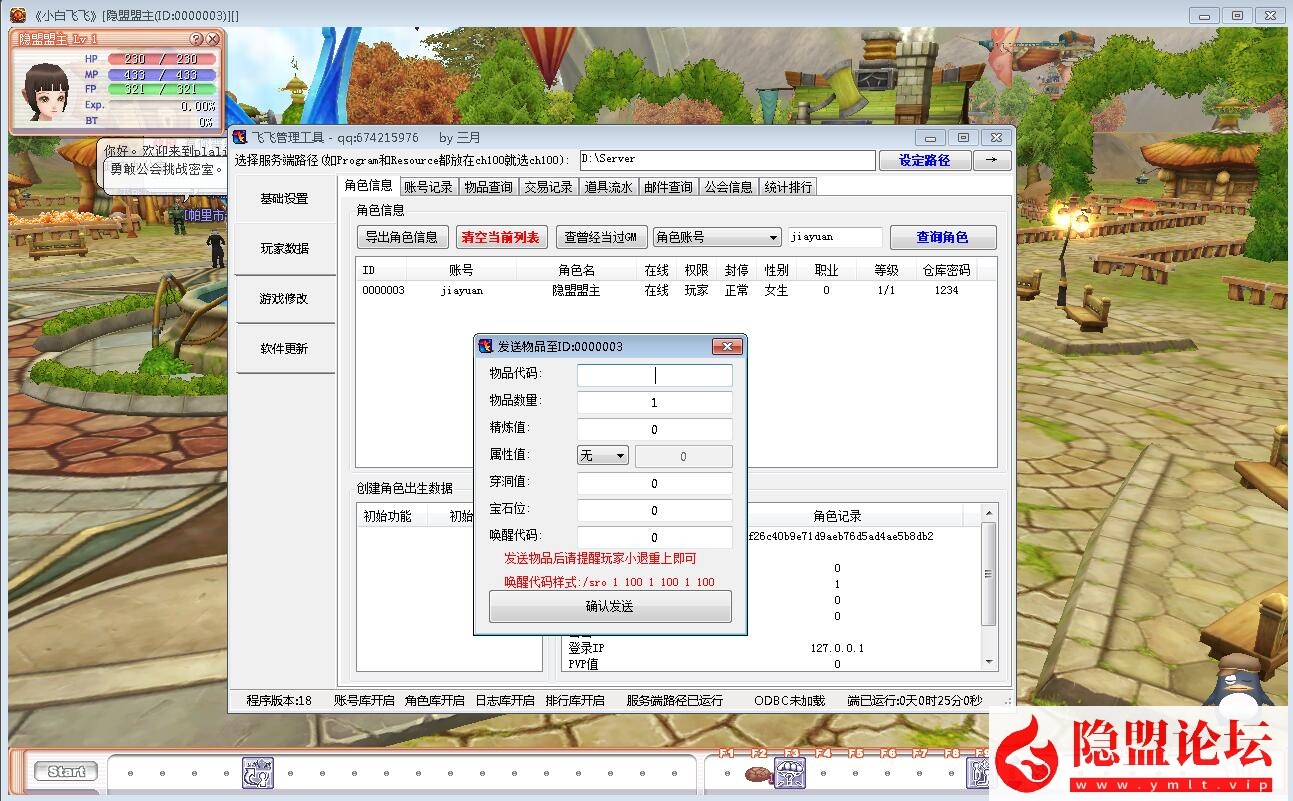Open the 属性值 dropdown showing 无

coord(602,456)
